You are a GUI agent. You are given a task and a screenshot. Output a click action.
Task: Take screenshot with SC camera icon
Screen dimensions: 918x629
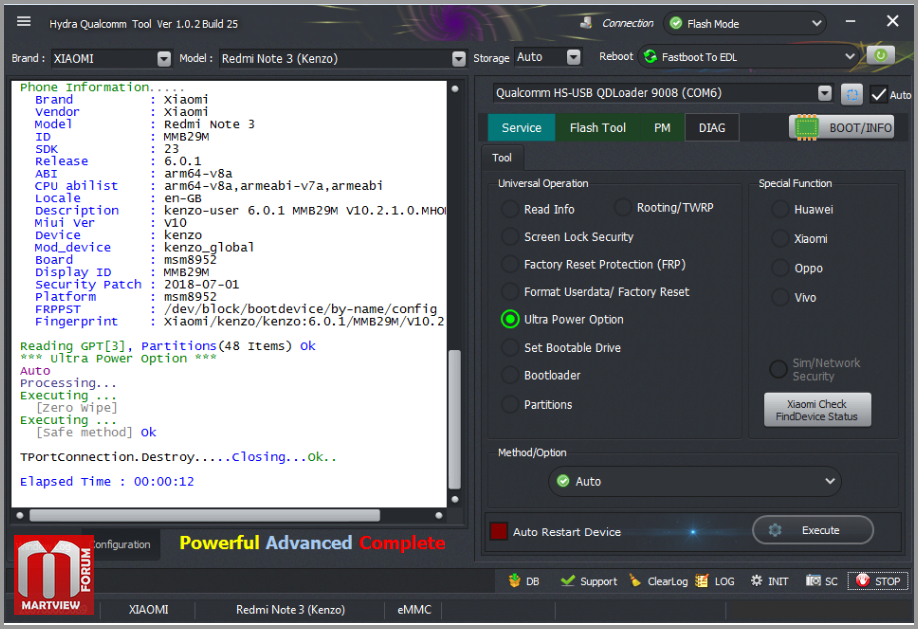tap(814, 581)
